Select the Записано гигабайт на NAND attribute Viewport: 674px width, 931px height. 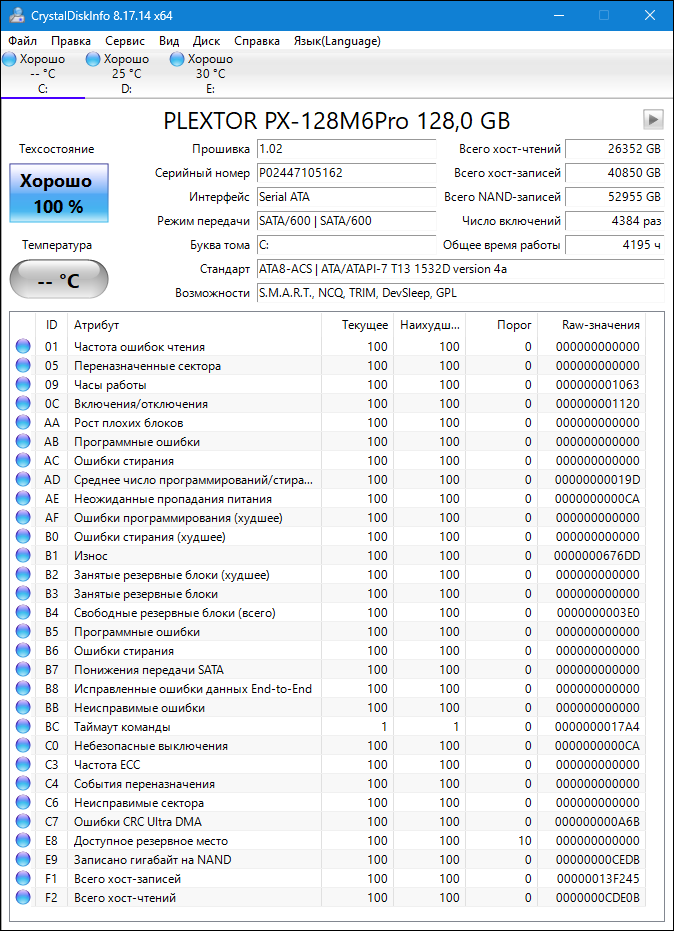point(153,860)
